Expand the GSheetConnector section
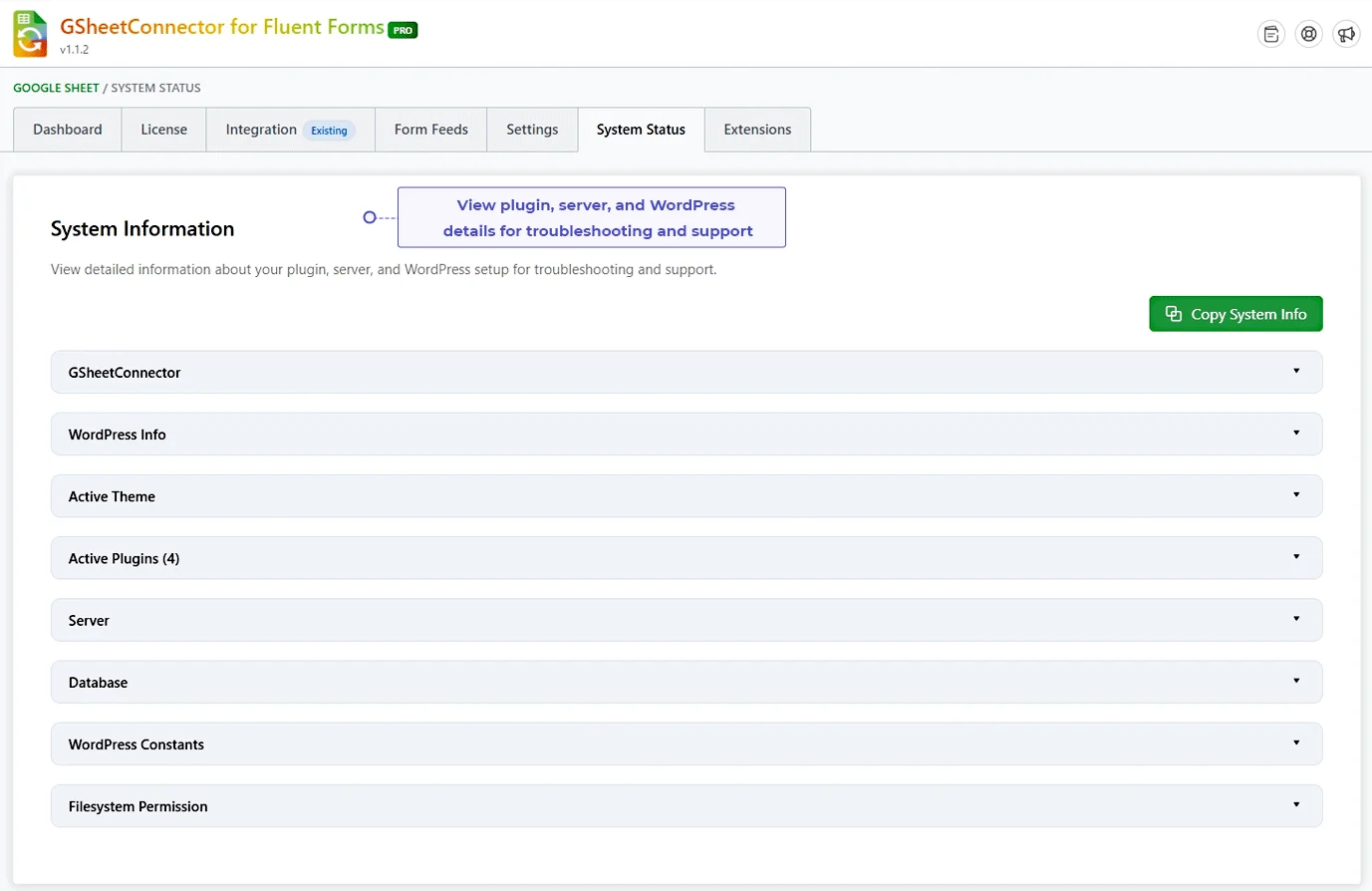This screenshot has width=1372, height=891. tap(686, 372)
